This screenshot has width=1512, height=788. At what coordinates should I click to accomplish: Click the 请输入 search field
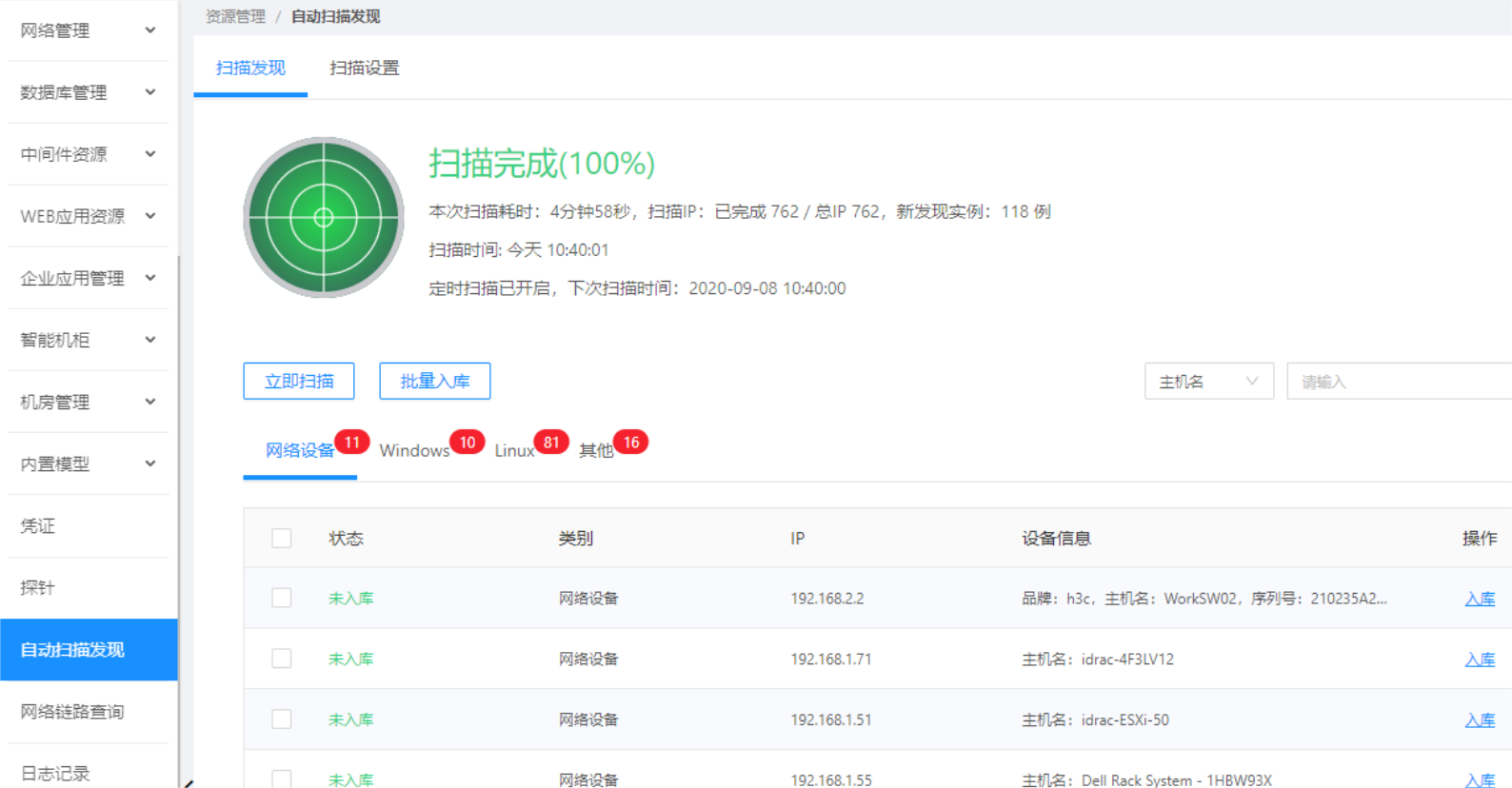(x=1398, y=382)
